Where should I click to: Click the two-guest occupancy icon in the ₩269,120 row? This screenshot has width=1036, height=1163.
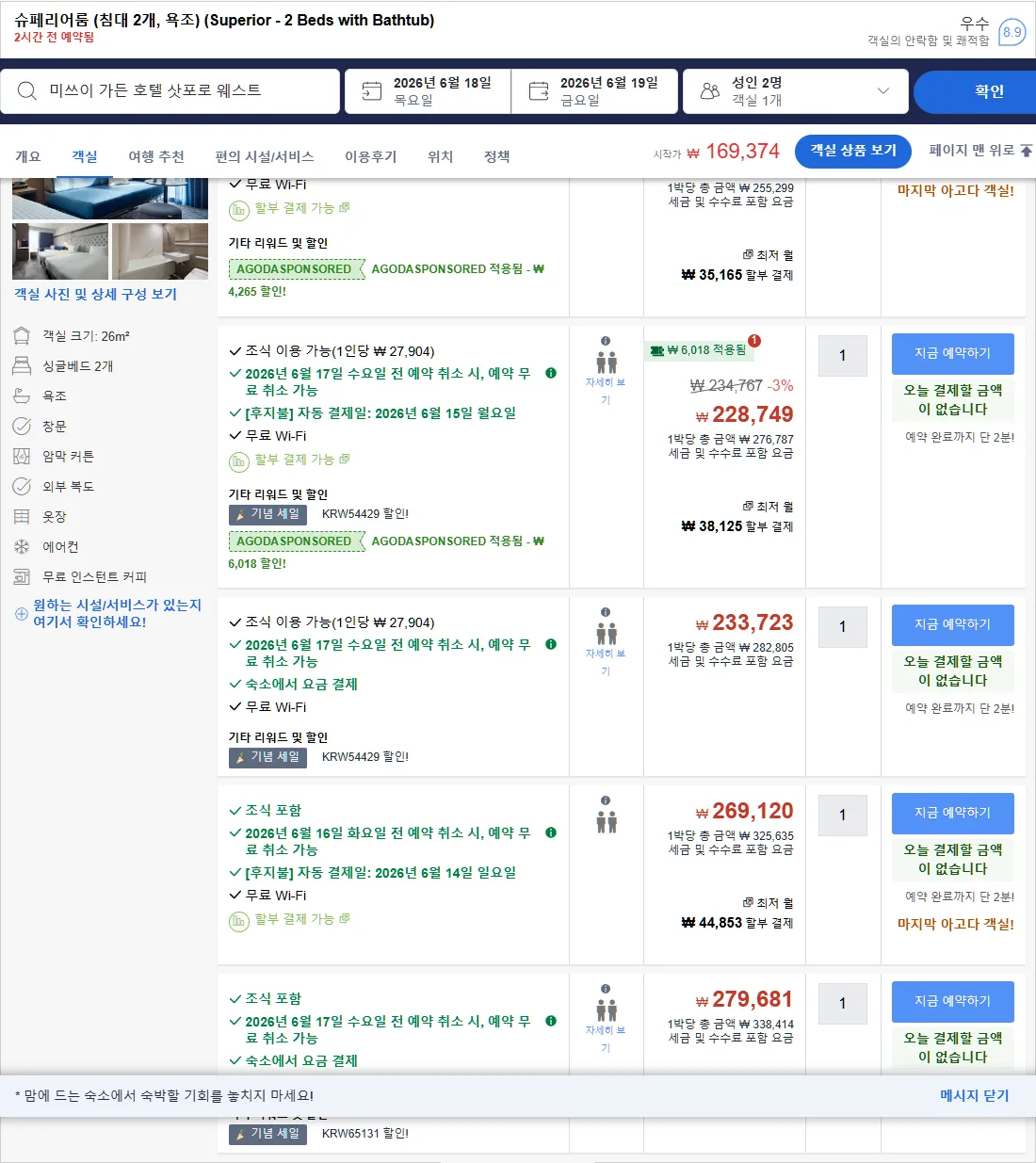pos(607,822)
